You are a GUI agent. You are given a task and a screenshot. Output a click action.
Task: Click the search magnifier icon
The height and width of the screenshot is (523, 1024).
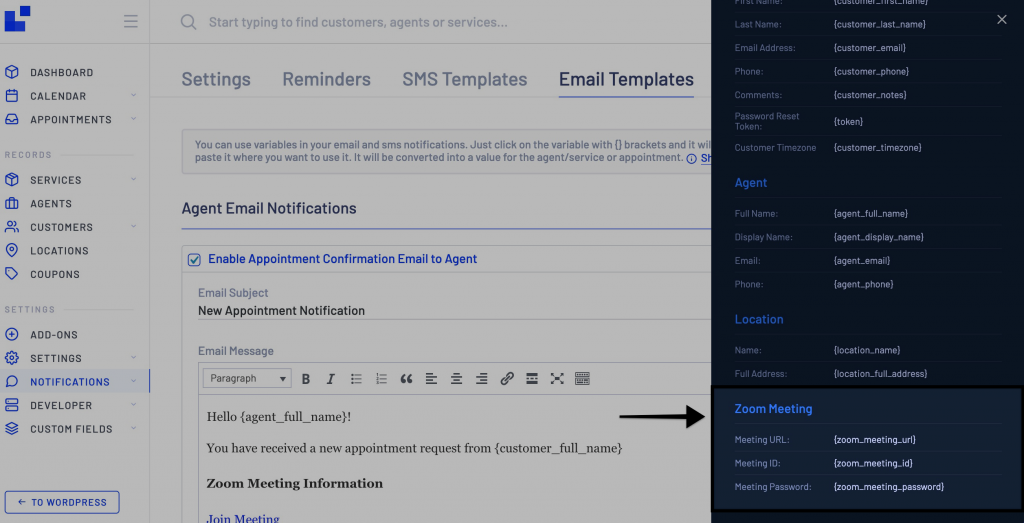click(189, 22)
